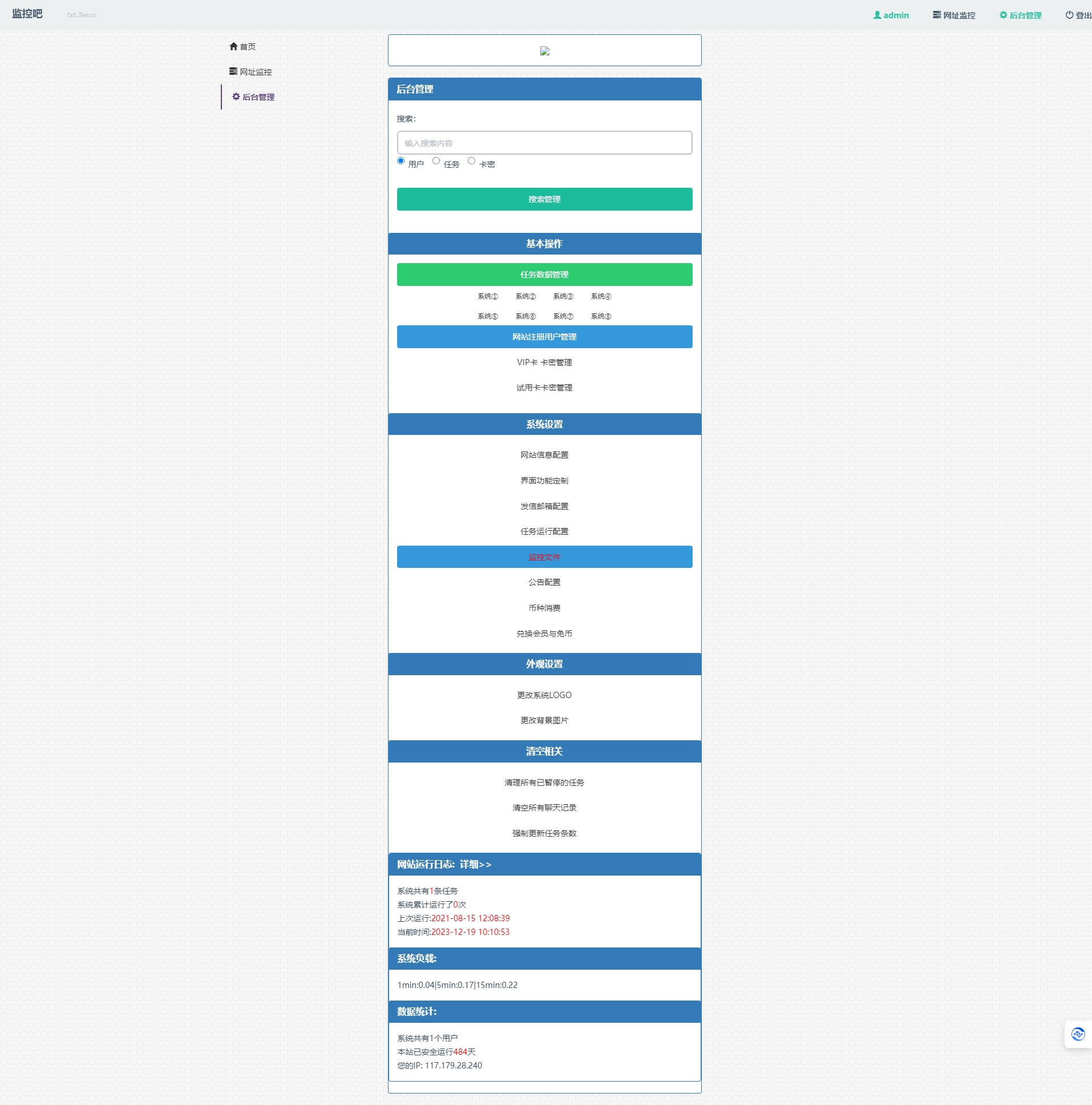The width and height of the screenshot is (1092, 1105).
Task: Open VIP卡 卡密管理 link
Action: [544, 362]
